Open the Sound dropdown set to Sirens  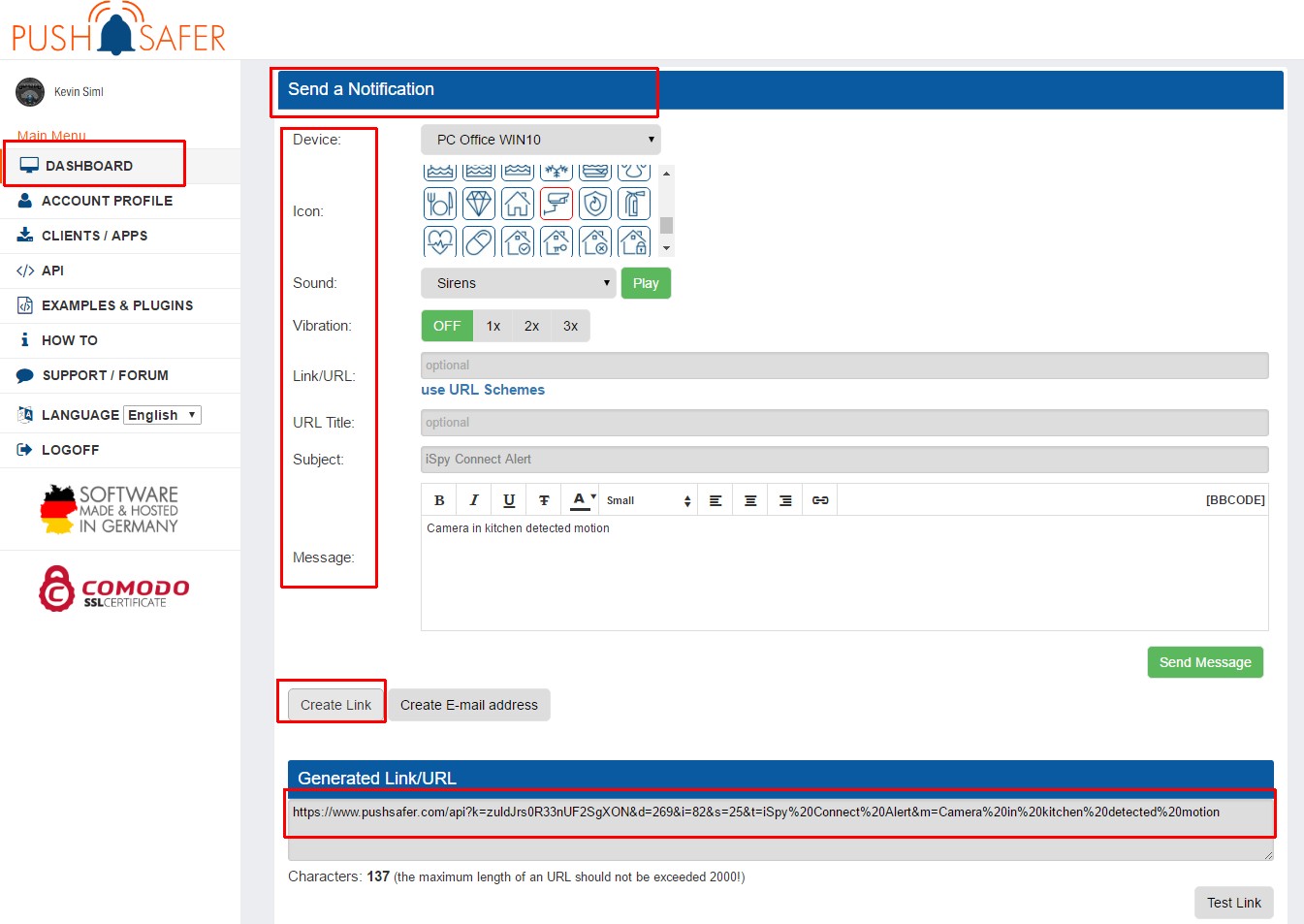519,283
